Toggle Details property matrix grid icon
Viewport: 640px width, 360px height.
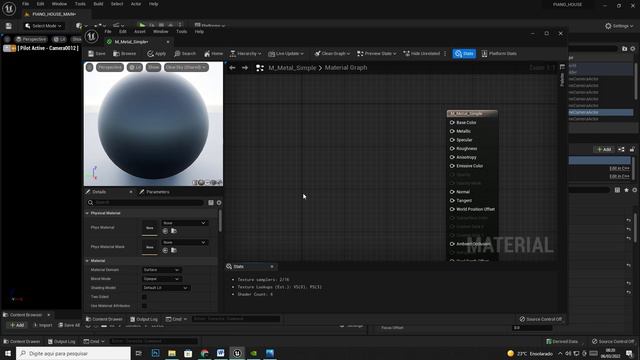pyautogui.click(x=211, y=202)
